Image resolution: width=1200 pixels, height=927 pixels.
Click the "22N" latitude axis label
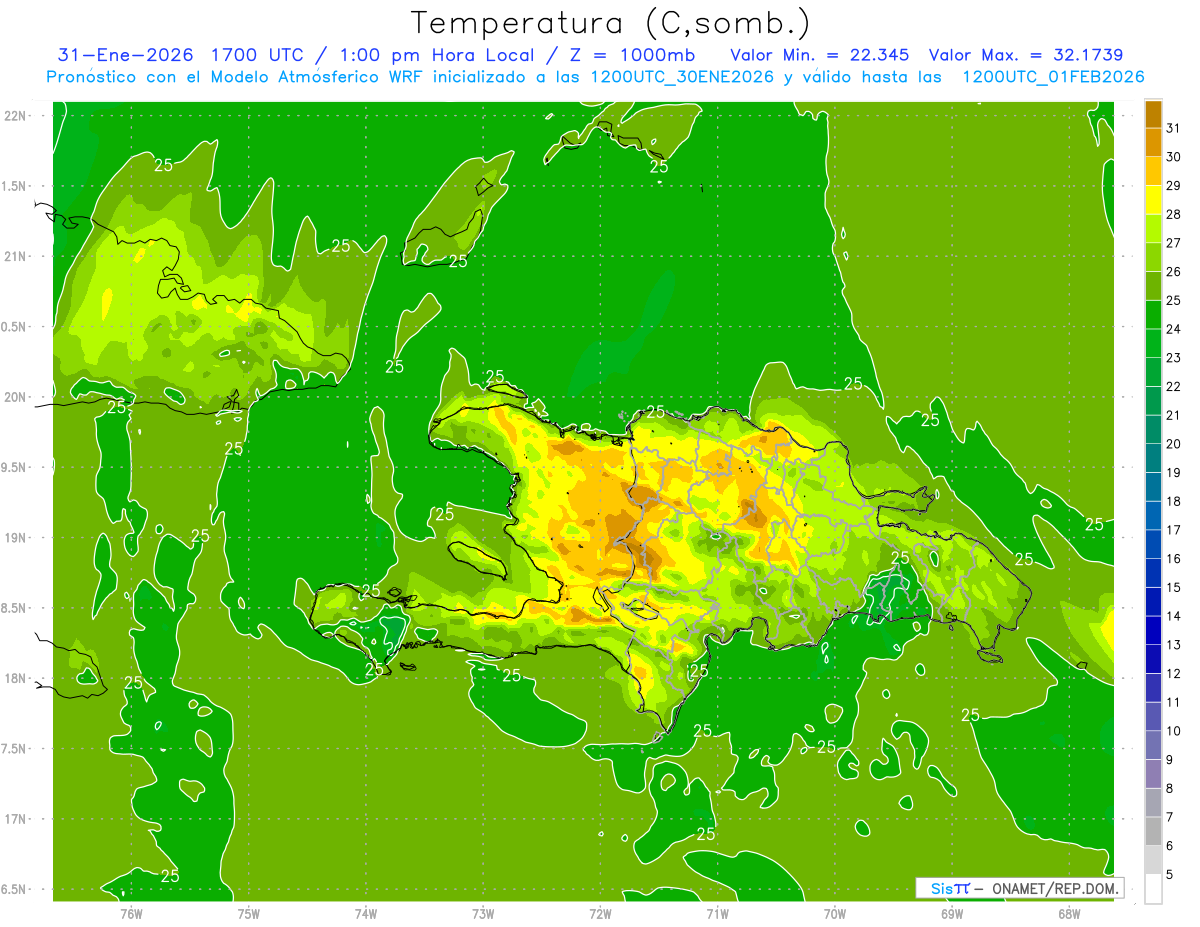17,115
